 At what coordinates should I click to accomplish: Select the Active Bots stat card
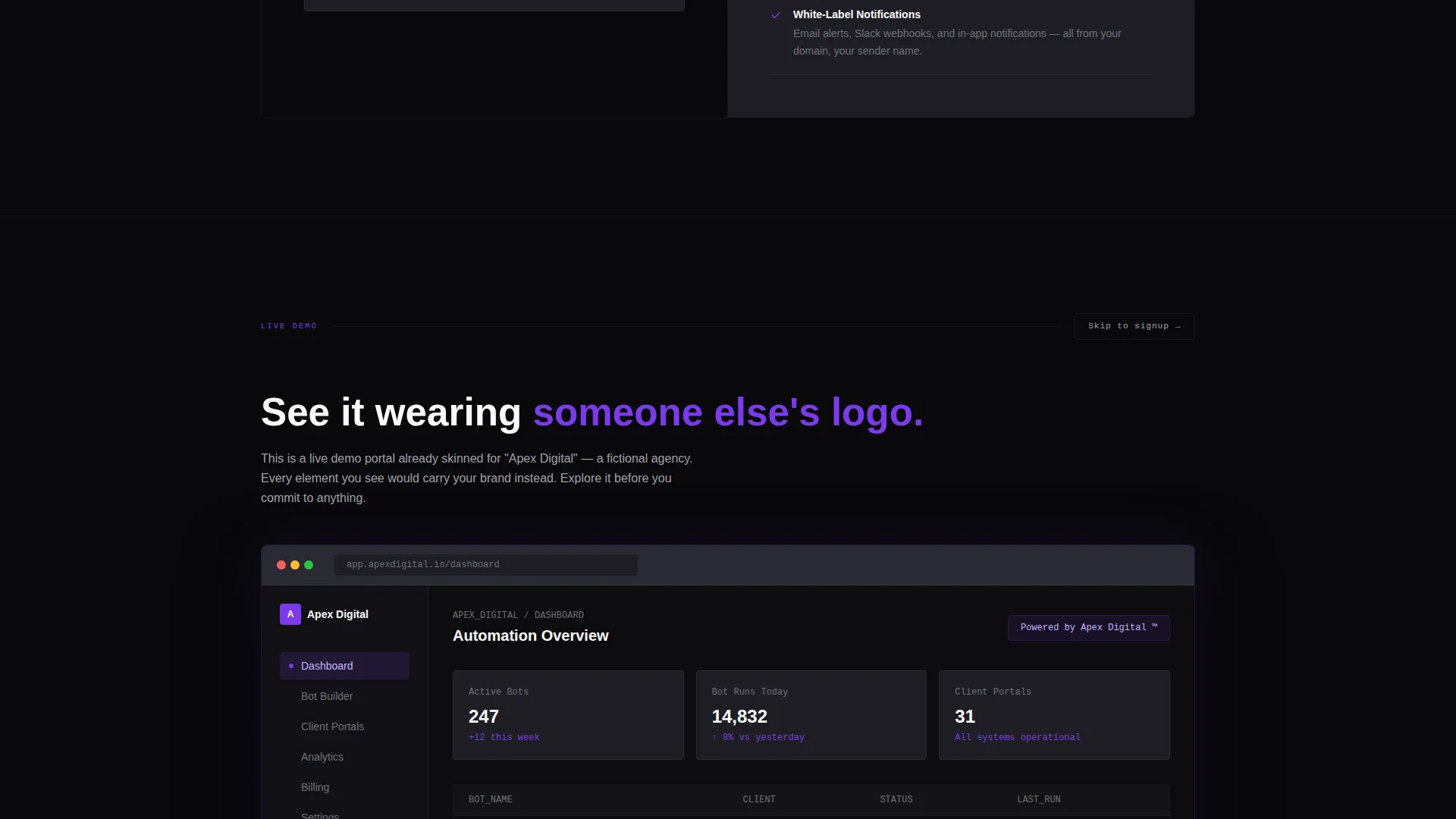coord(568,715)
